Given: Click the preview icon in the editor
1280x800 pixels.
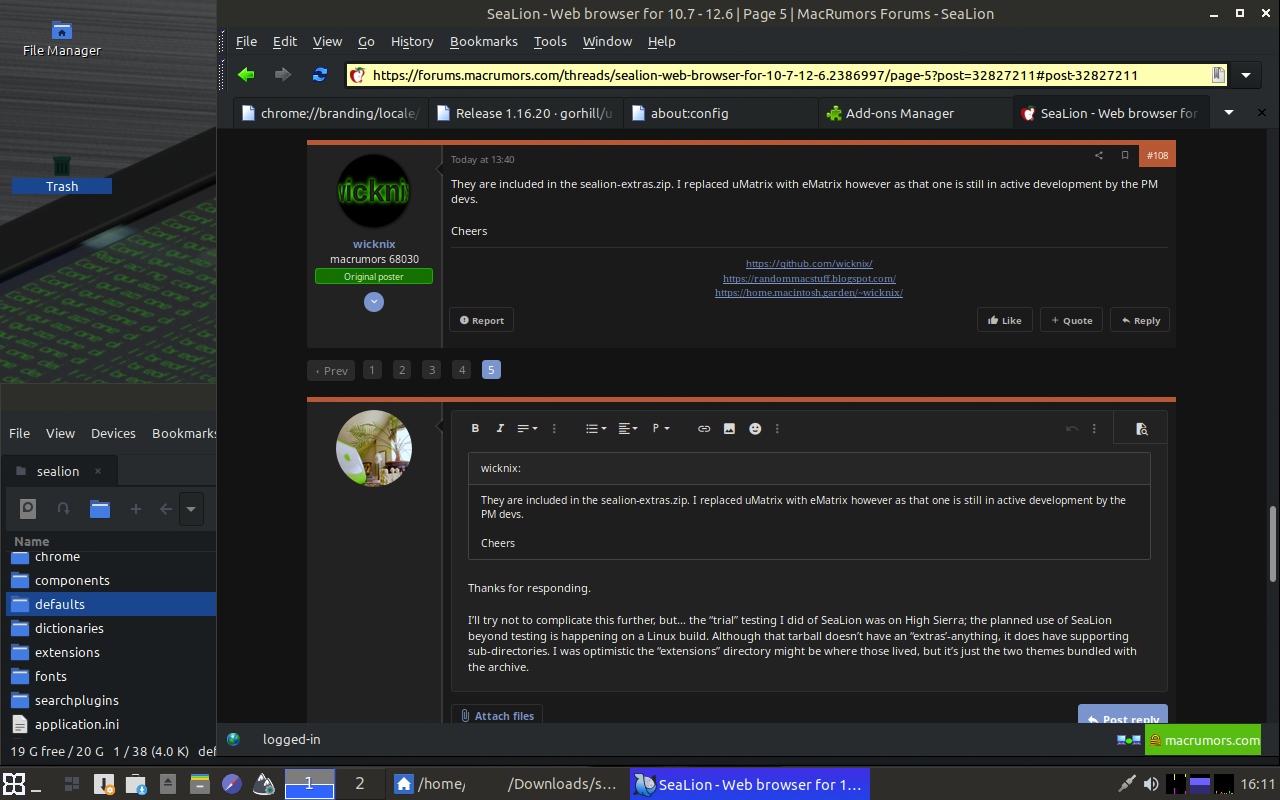Looking at the screenshot, I should tap(1141, 428).
